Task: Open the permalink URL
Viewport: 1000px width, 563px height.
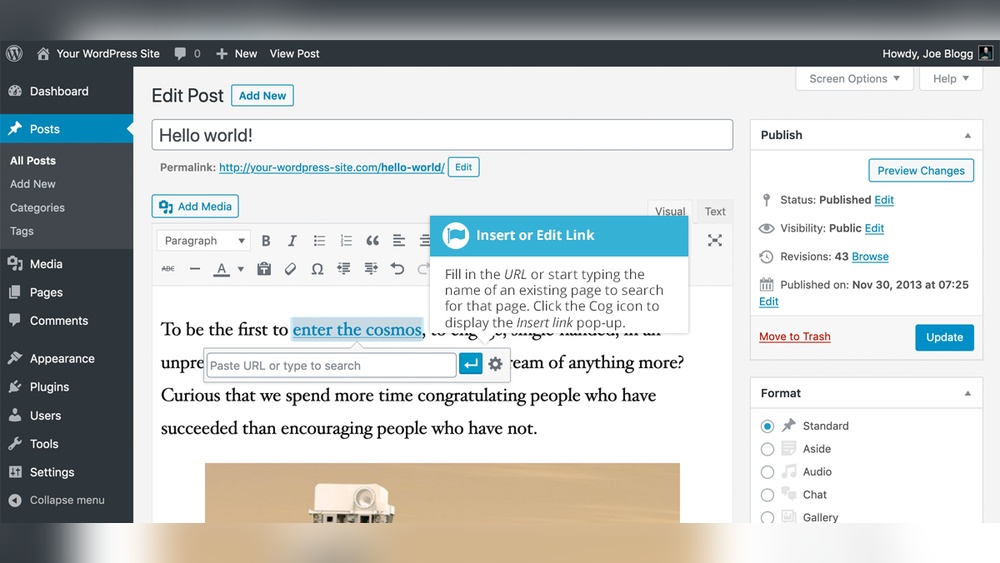Action: (332, 167)
